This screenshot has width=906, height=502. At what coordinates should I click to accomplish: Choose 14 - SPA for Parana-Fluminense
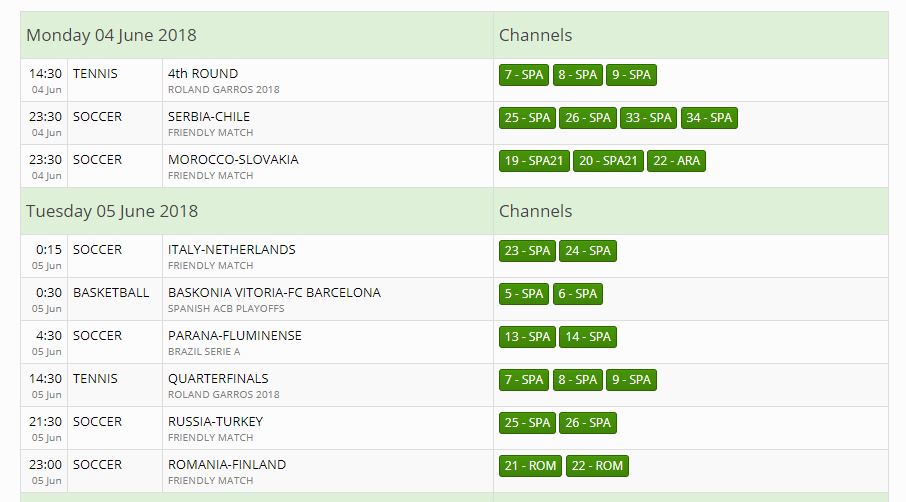coord(588,337)
